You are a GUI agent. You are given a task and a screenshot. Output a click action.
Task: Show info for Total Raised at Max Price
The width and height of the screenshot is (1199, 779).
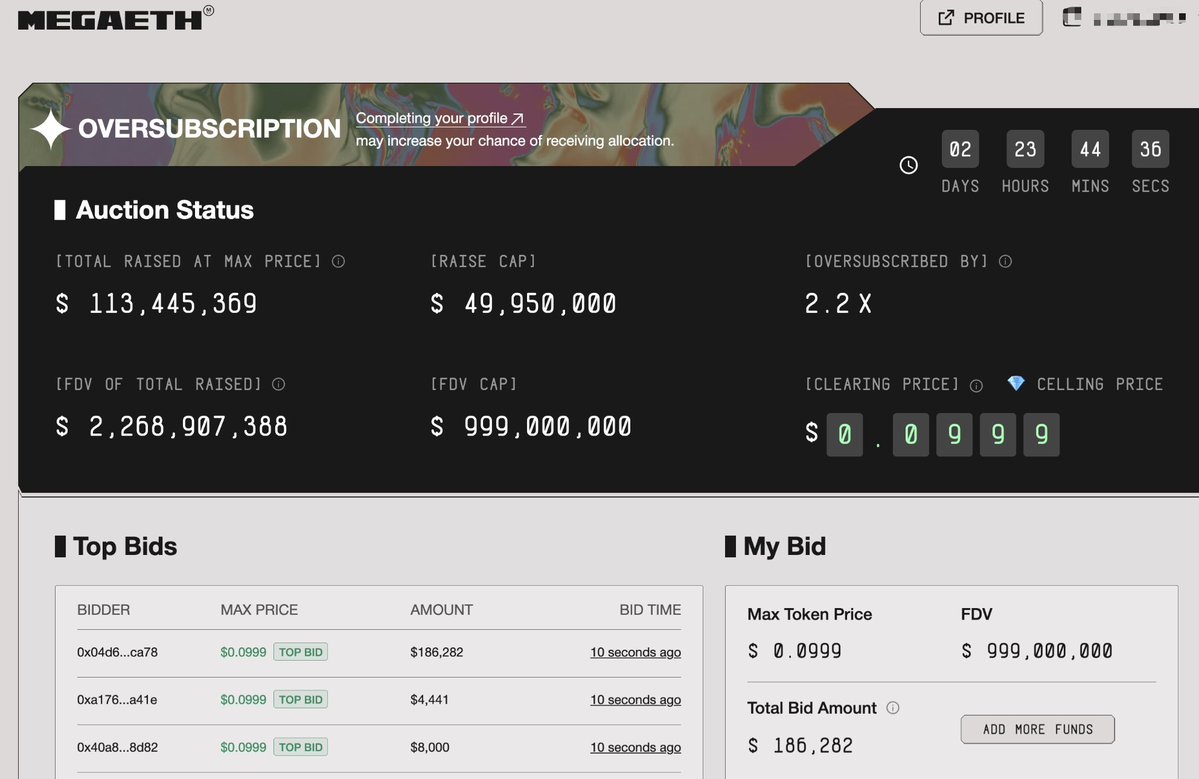pos(338,261)
